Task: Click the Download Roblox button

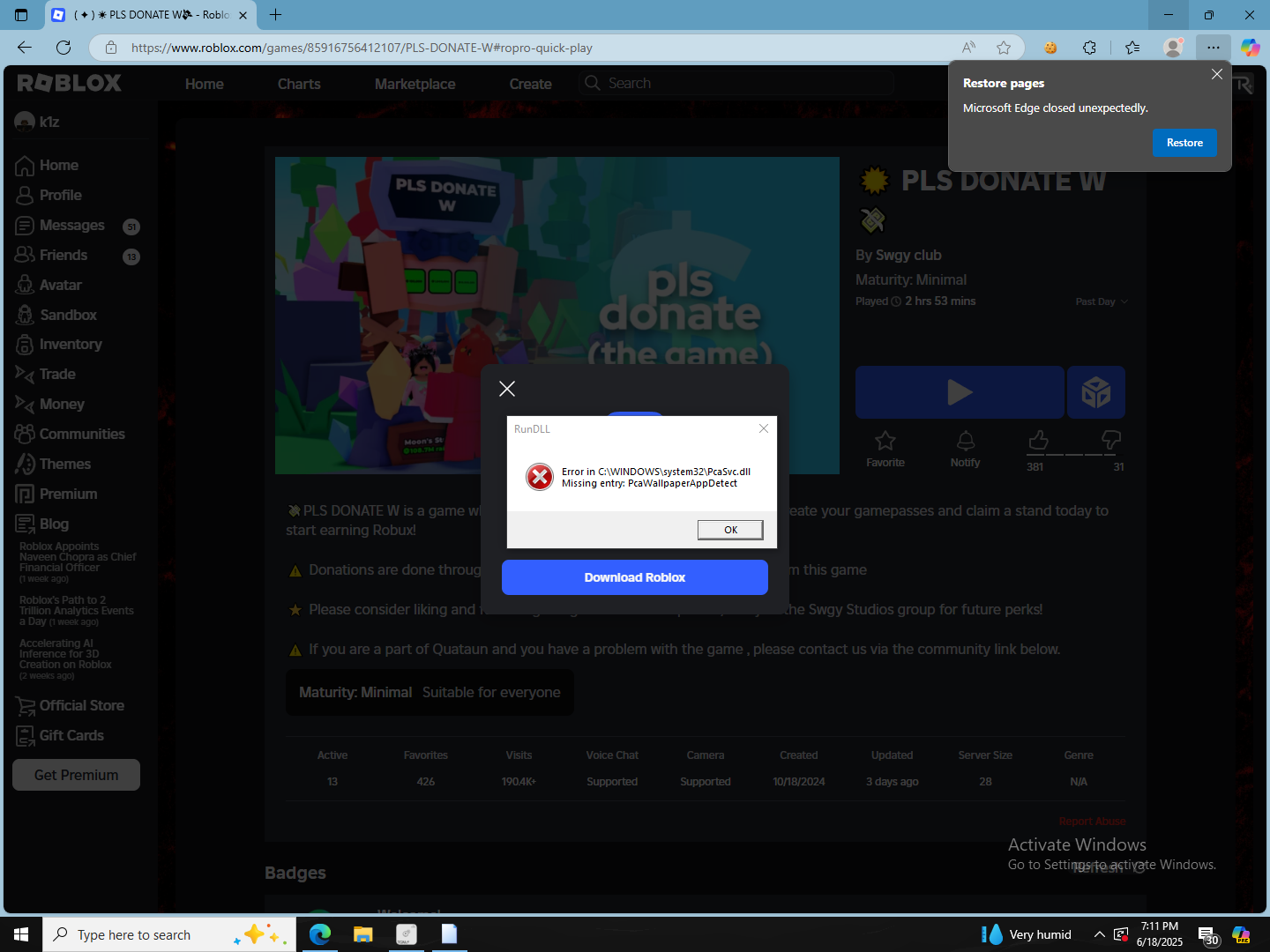Action: (x=635, y=577)
